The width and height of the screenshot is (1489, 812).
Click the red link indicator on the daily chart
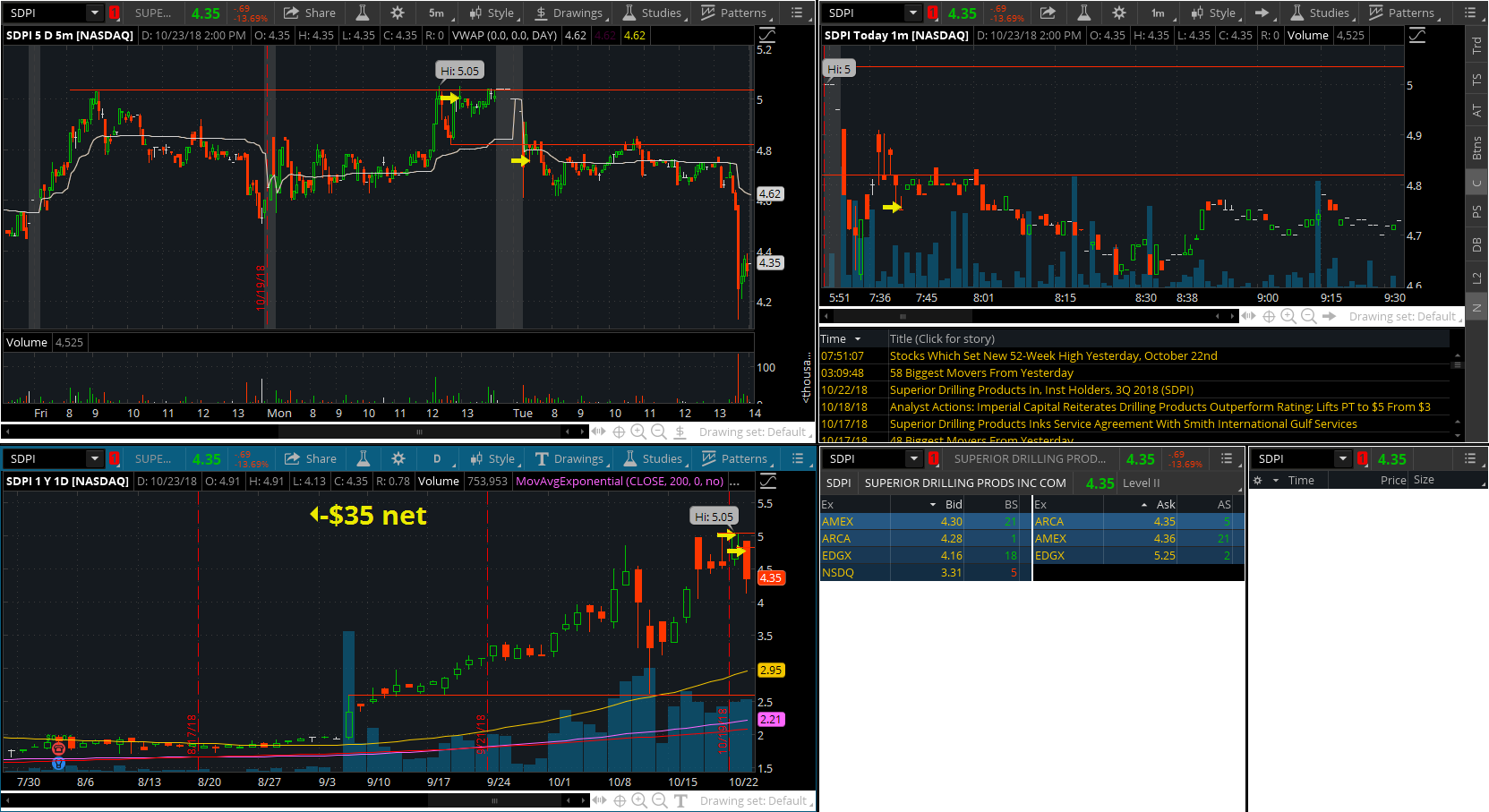(x=115, y=458)
